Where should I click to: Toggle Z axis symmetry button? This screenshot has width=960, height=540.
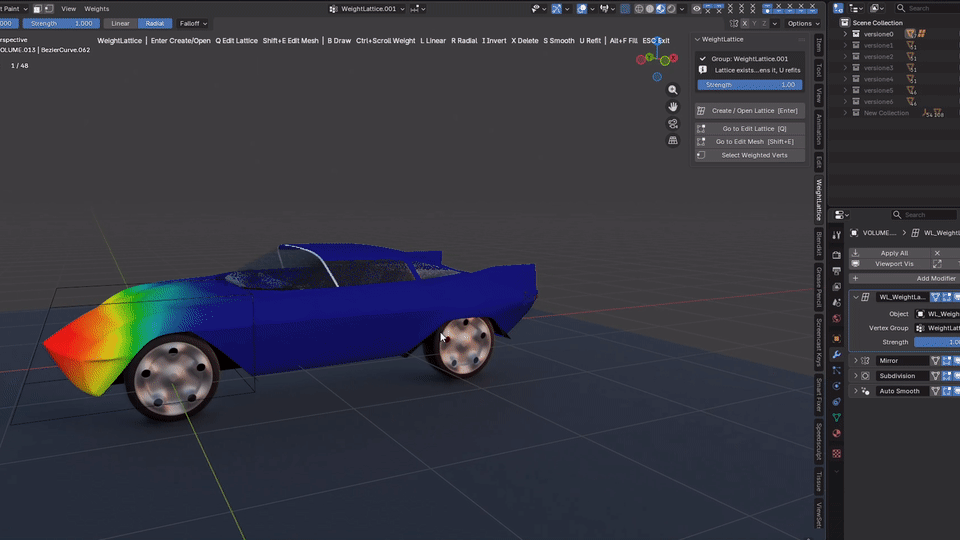pos(764,23)
